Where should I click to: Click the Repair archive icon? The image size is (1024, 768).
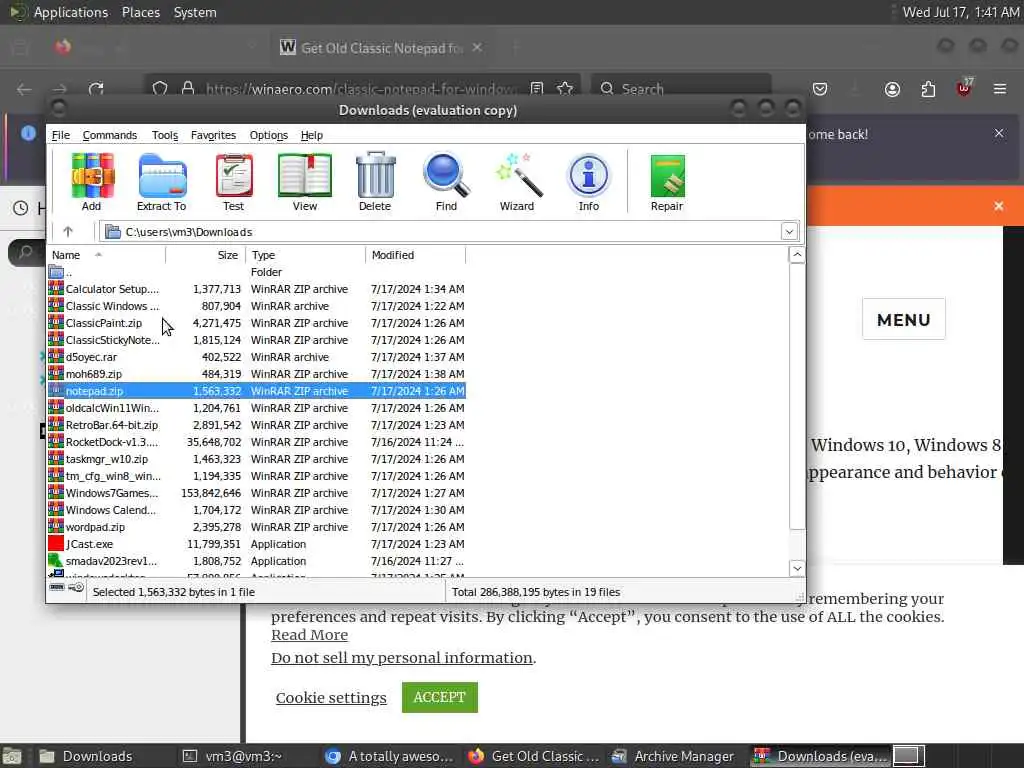667,182
